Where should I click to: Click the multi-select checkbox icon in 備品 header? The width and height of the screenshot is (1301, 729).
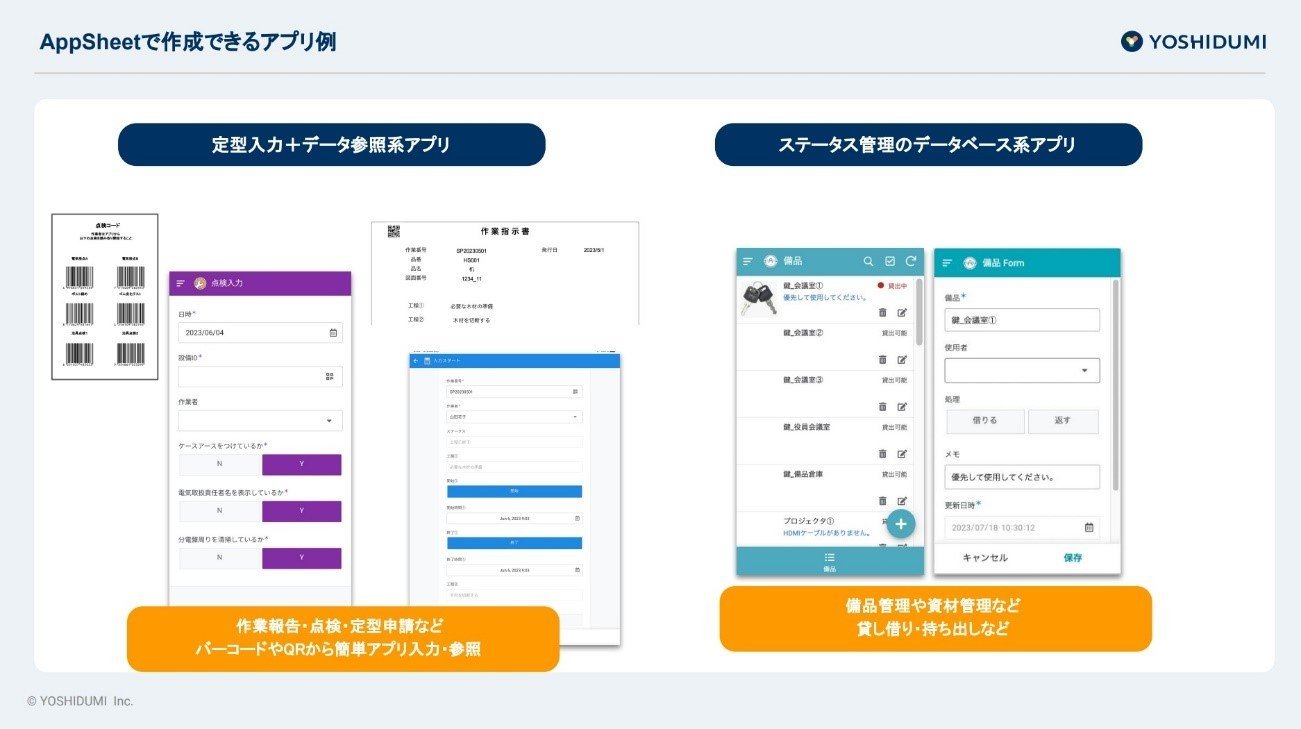coord(890,261)
